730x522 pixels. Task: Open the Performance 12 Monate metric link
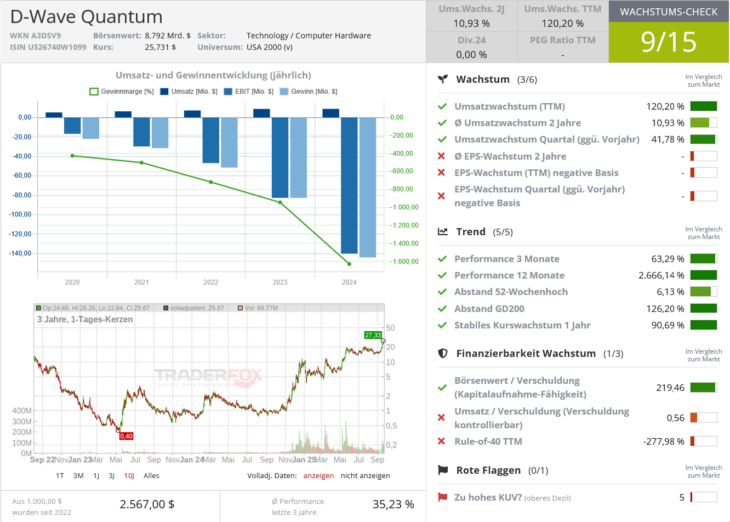coord(510,275)
